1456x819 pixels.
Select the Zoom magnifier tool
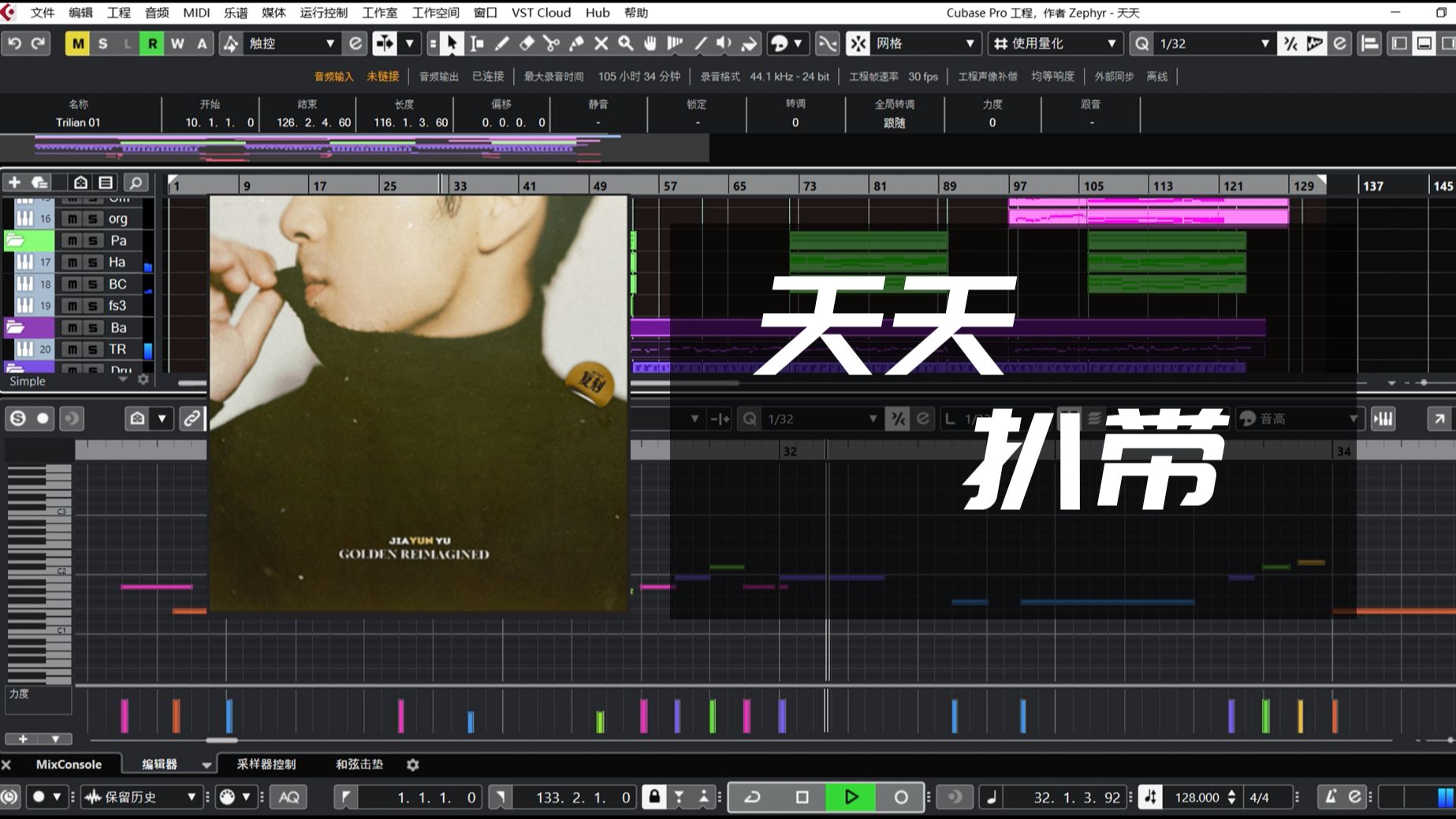[x=626, y=43]
